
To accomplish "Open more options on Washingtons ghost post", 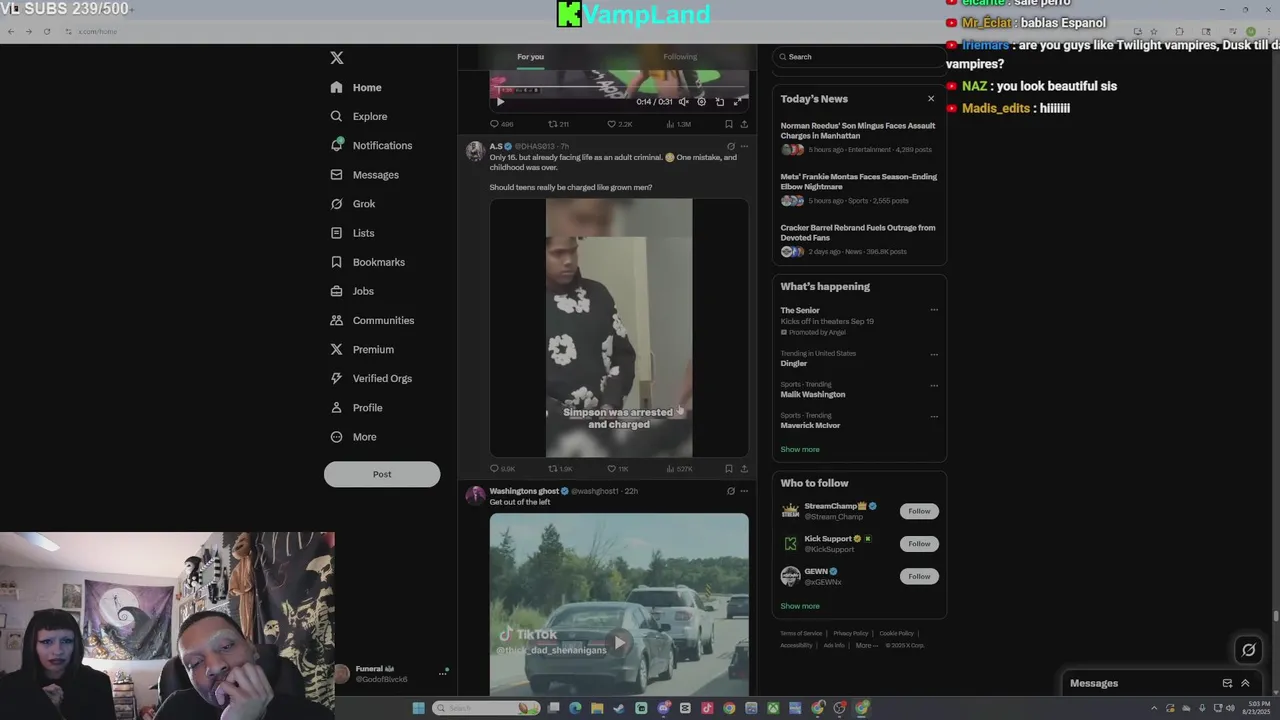I will click(744, 491).
